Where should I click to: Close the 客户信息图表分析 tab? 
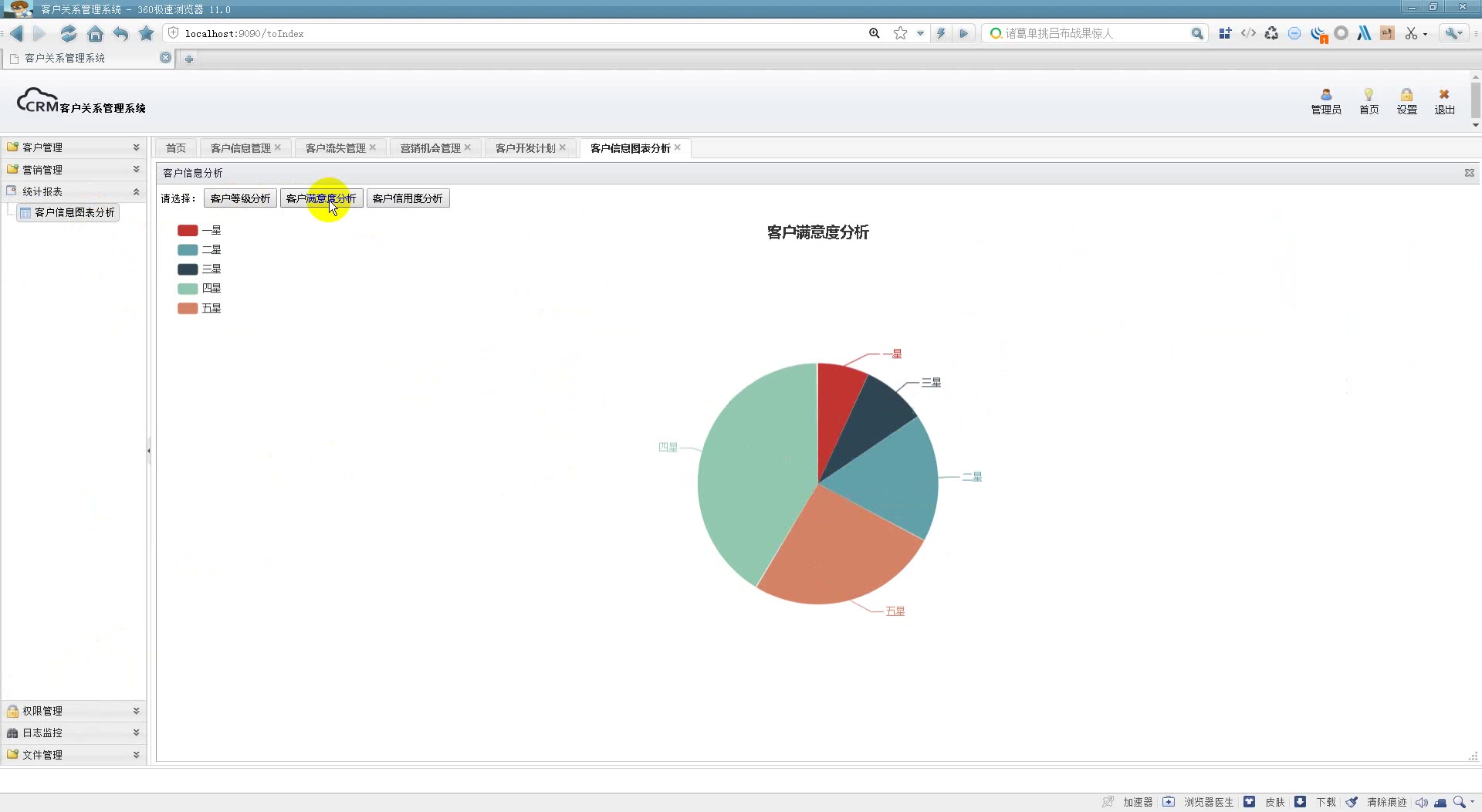point(678,147)
